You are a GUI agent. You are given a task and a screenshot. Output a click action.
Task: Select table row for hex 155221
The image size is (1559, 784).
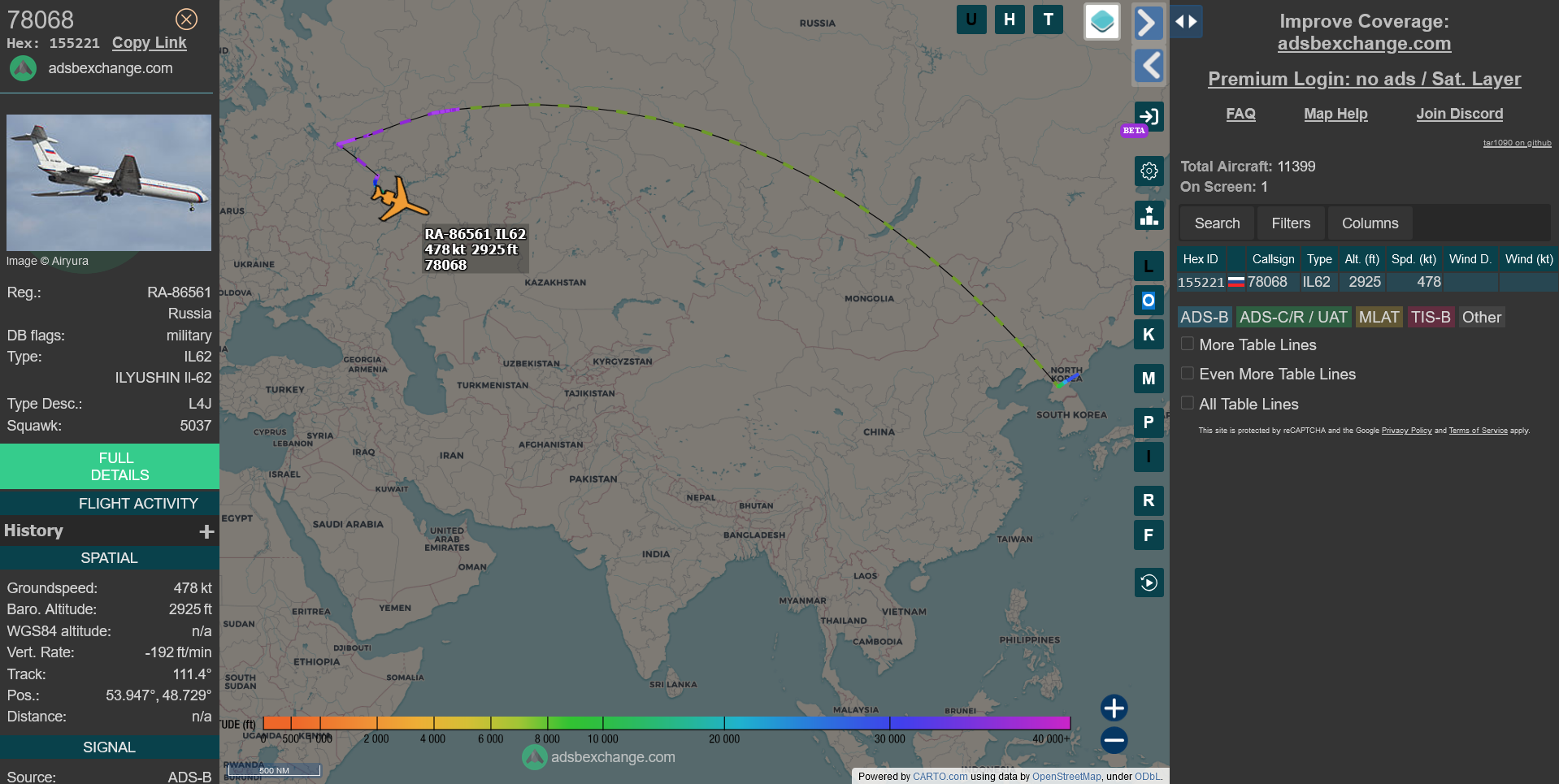(1367, 282)
